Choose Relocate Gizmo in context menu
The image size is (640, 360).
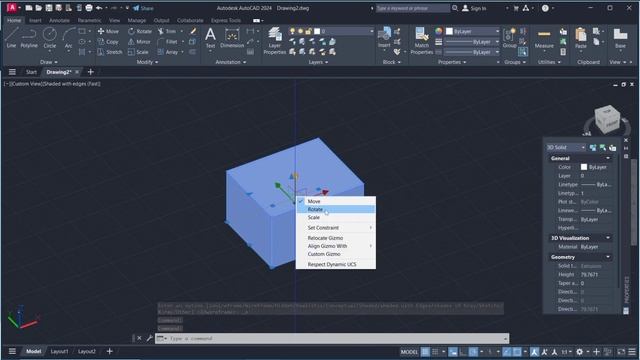point(336,238)
